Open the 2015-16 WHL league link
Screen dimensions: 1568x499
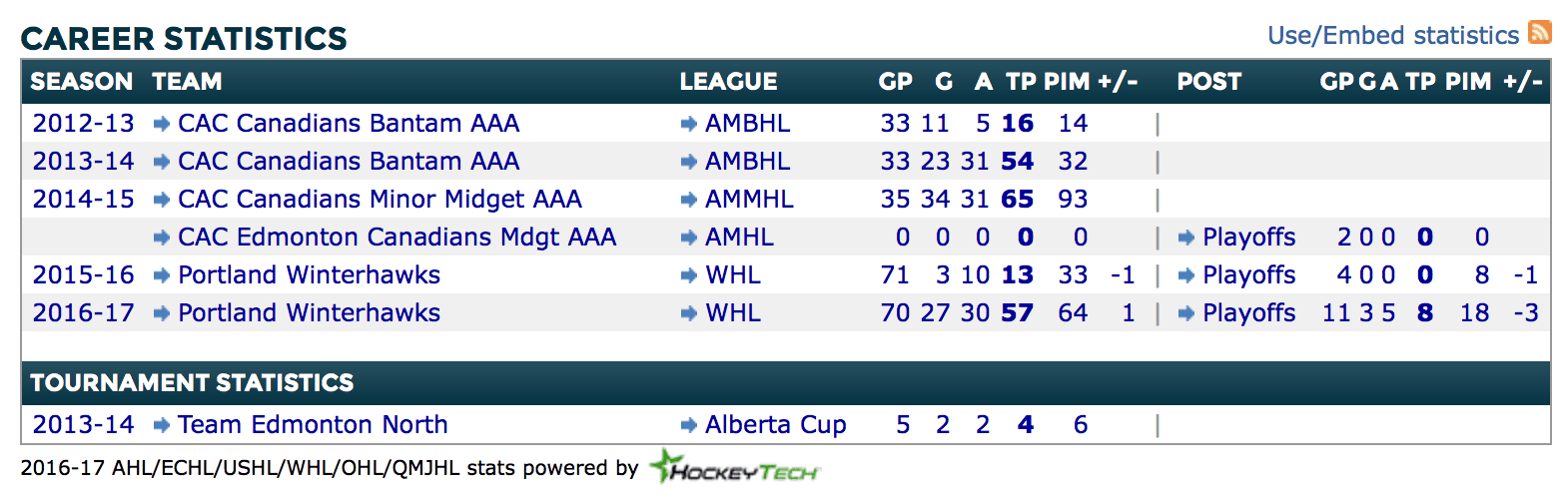[x=732, y=275]
